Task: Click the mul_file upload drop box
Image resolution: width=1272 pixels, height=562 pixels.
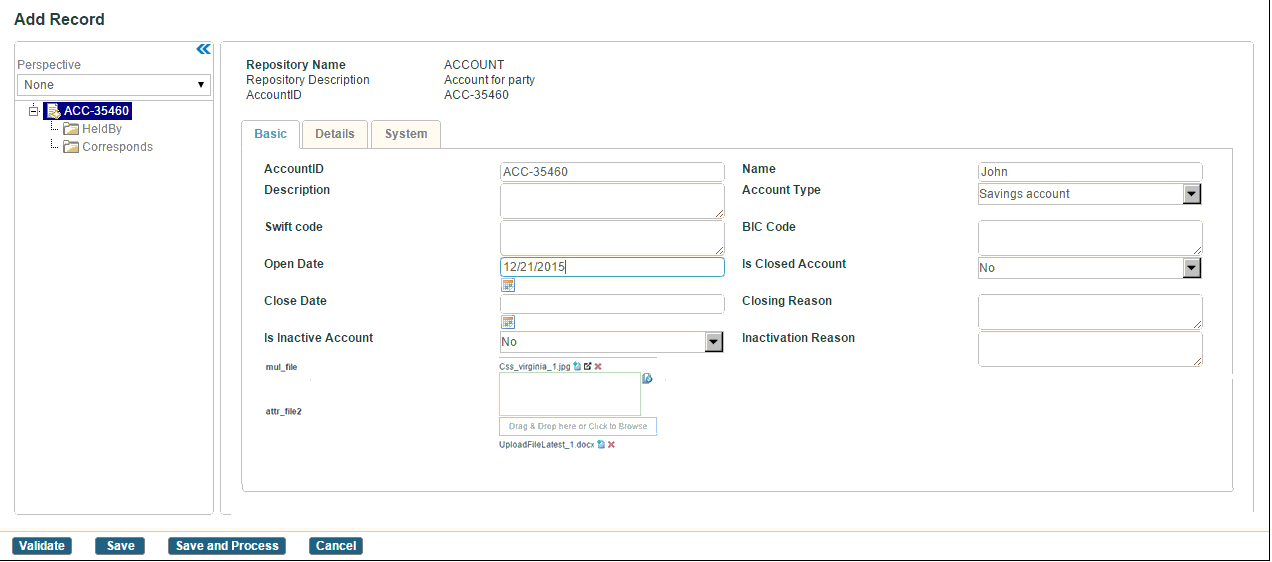Action: [x=570, y=394]
